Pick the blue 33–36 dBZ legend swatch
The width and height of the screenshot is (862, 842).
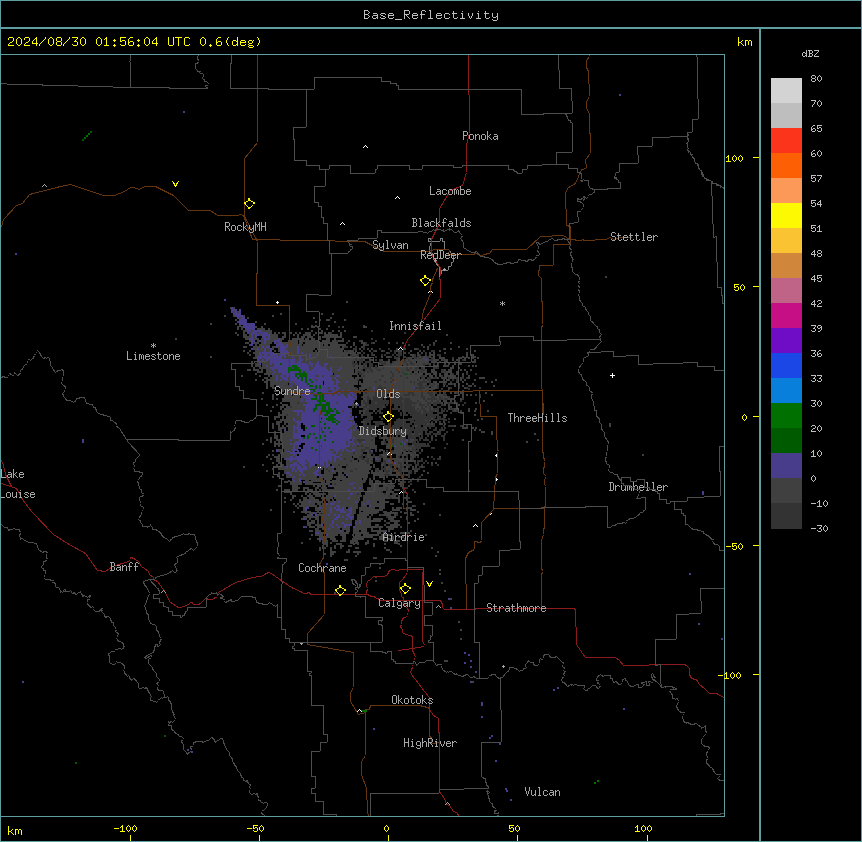point(786,365)
